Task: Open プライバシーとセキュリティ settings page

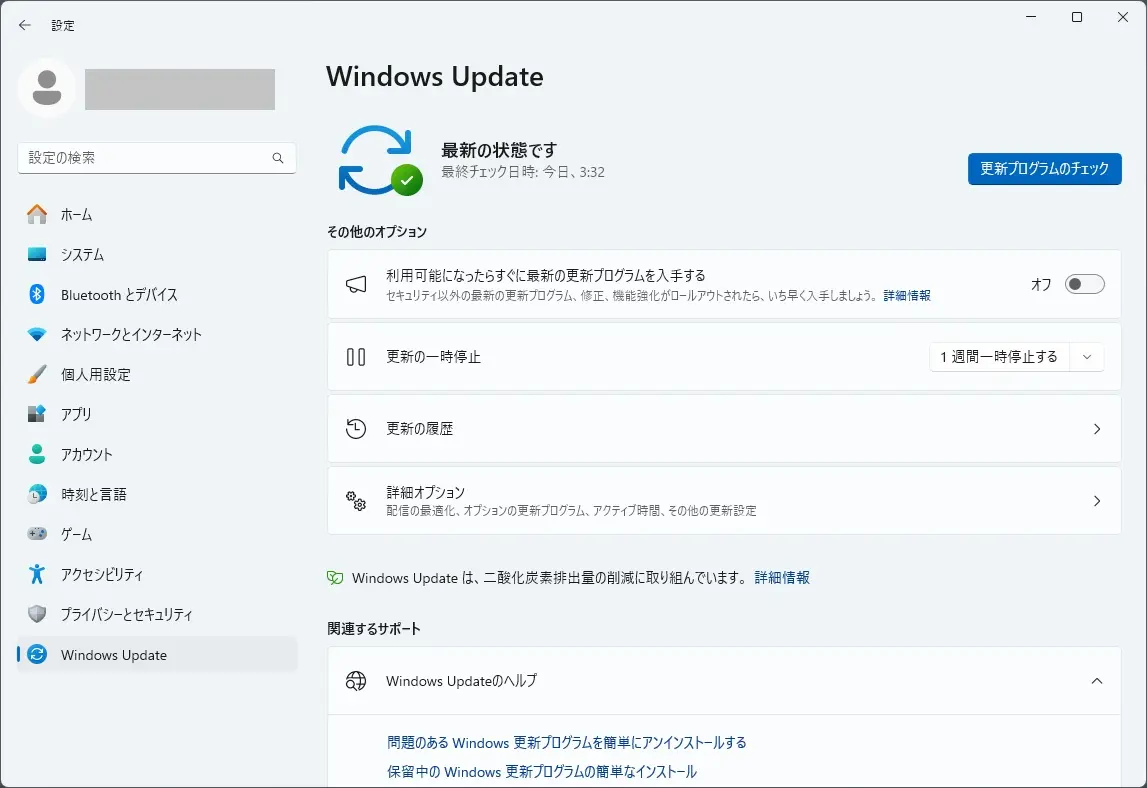Action: click(157, 614)
